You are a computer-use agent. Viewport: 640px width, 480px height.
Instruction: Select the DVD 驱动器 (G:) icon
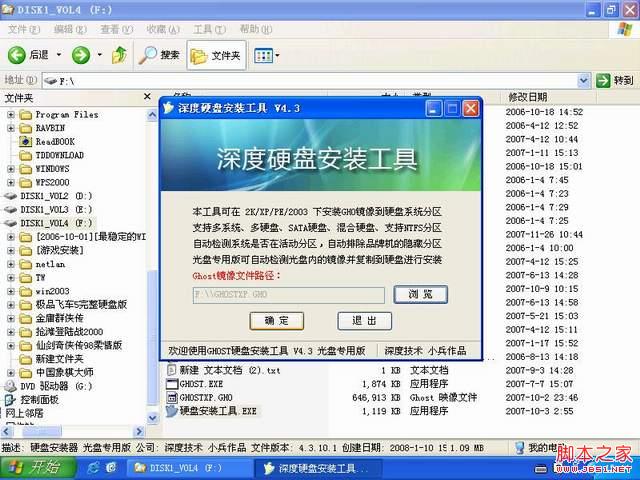pyautogui.click(x=10, y=386)
